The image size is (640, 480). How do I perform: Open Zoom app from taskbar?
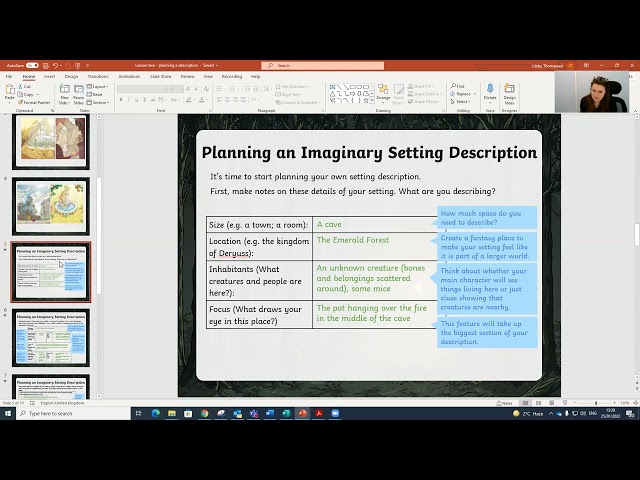335,413
